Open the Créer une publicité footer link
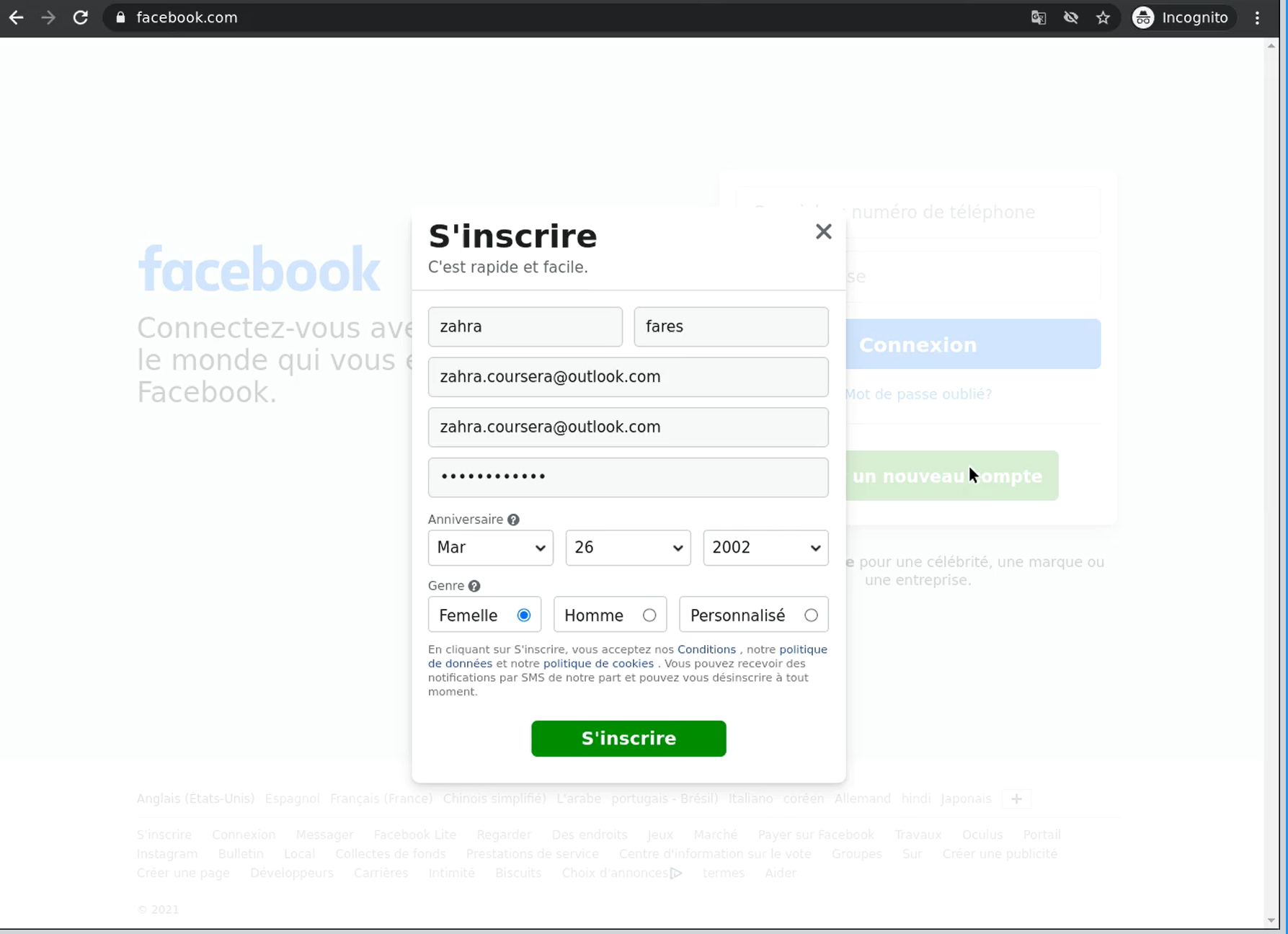The height and width of the screenshot is (934, 1288). click(1000, 854)
